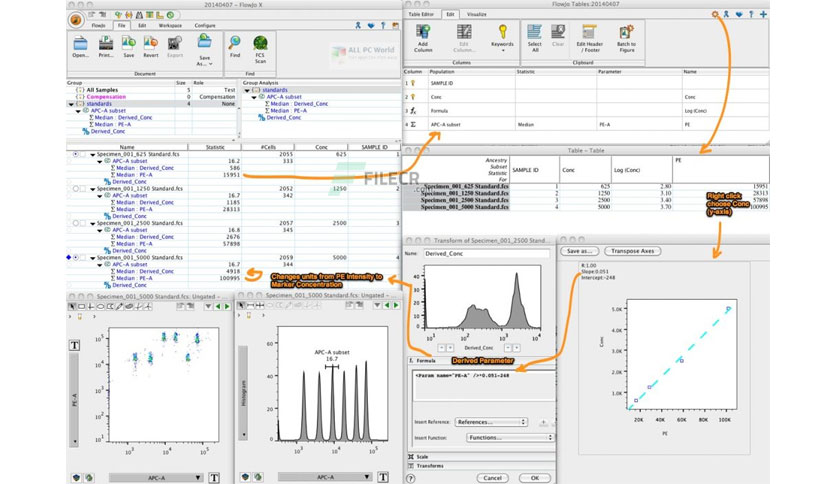Viewport: 836px width, 484px height.
Task: Click Select All in Tables ribbon
Action: (x=535, y=38)
